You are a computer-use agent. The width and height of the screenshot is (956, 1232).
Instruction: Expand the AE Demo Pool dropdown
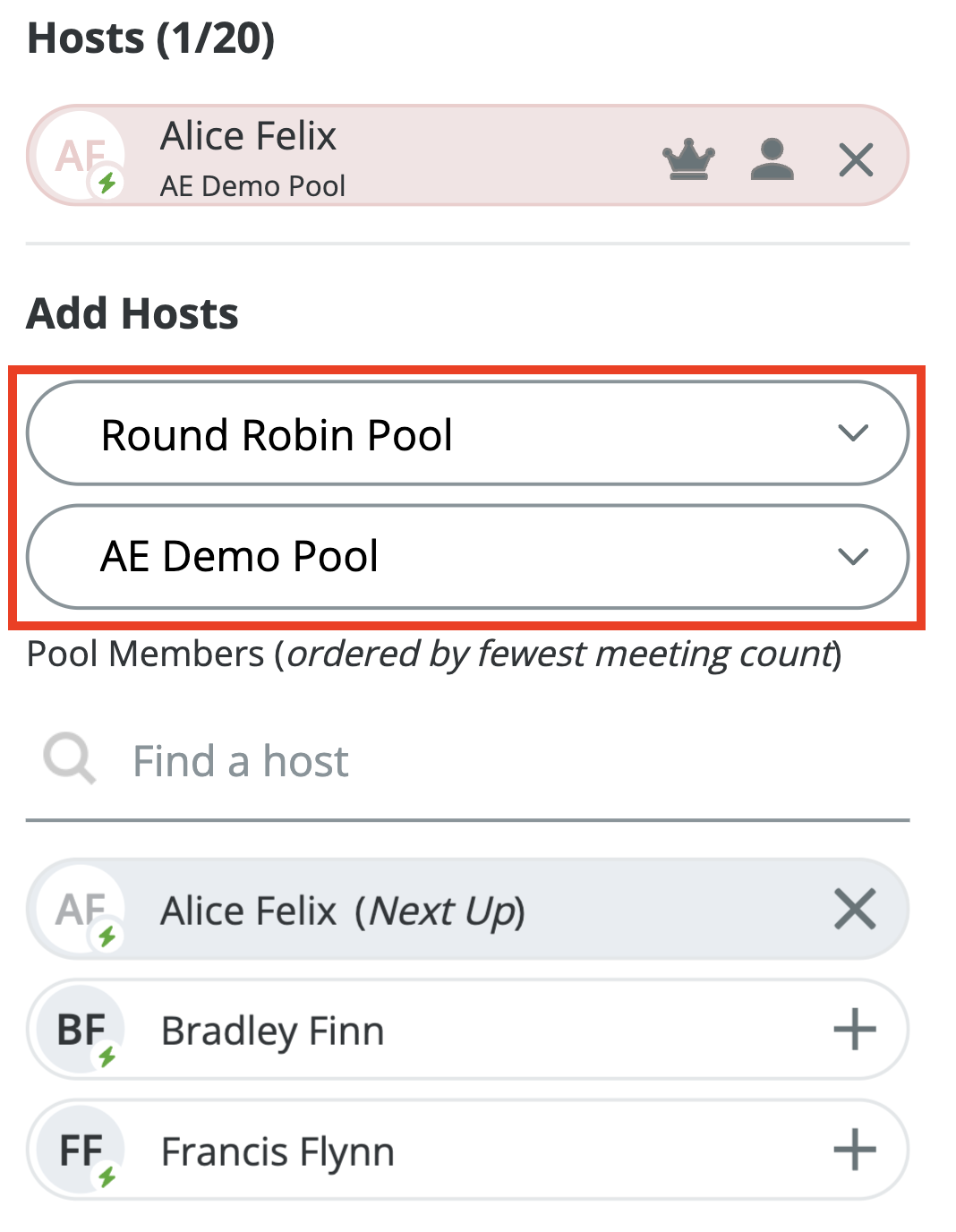(x=467, y=556)
